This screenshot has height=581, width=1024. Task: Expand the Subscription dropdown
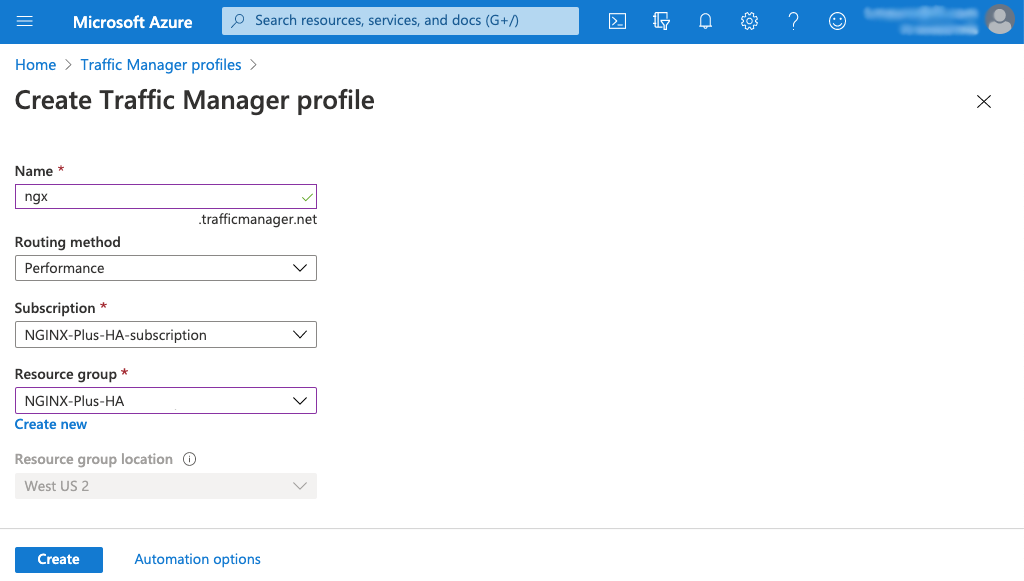pyautogui.click(x=166, y=335)
